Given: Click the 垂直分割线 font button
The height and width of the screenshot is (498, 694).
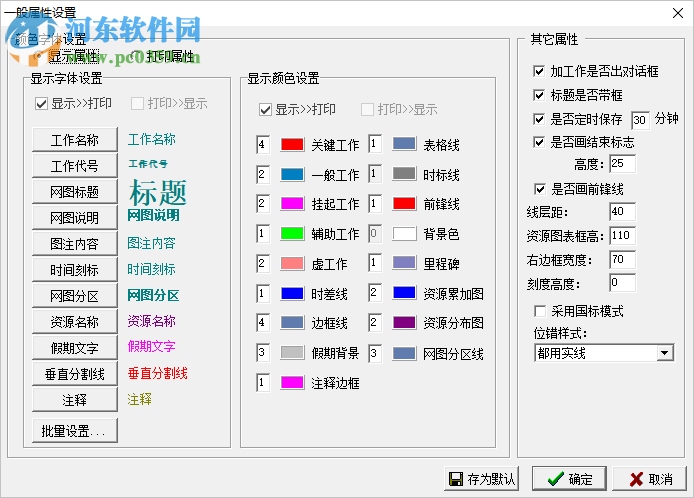Looking at the screenshot, I should click(x=75, y=374).
